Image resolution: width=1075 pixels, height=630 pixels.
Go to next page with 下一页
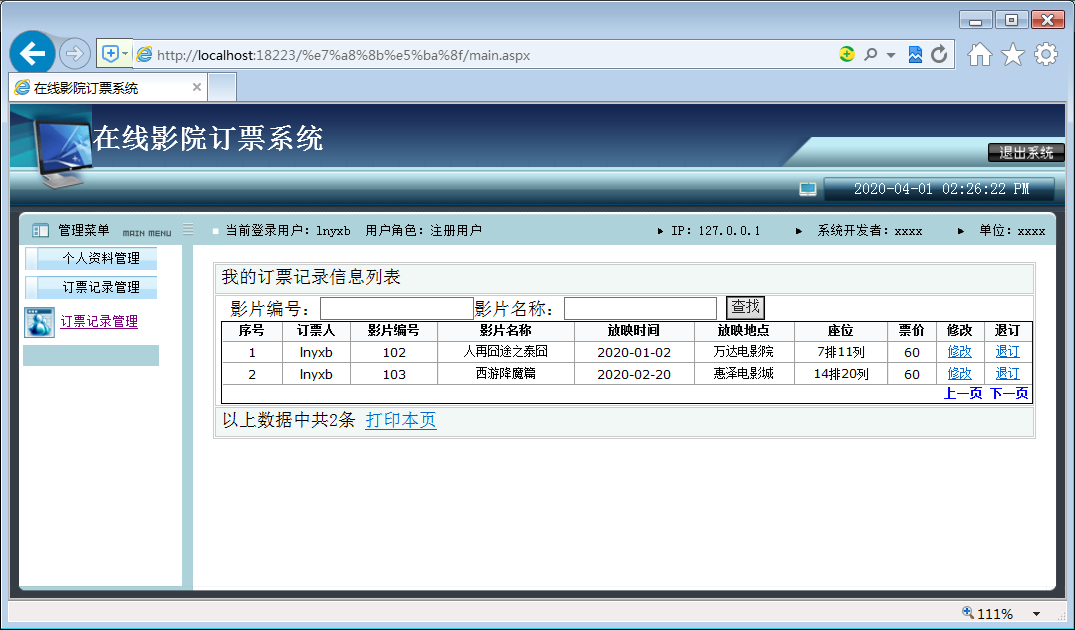pos(1008,393)
